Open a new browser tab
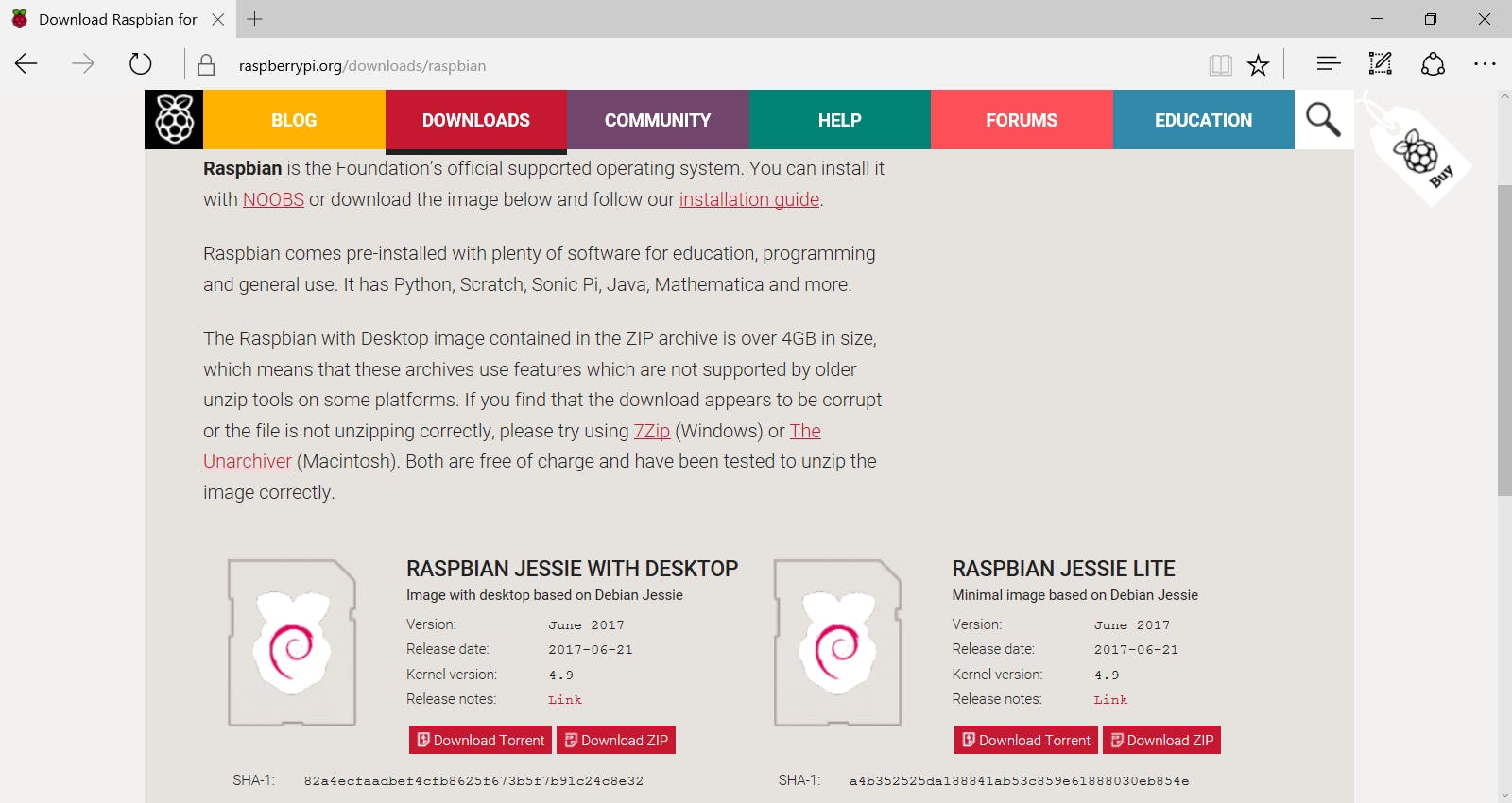 click(255, 19)
